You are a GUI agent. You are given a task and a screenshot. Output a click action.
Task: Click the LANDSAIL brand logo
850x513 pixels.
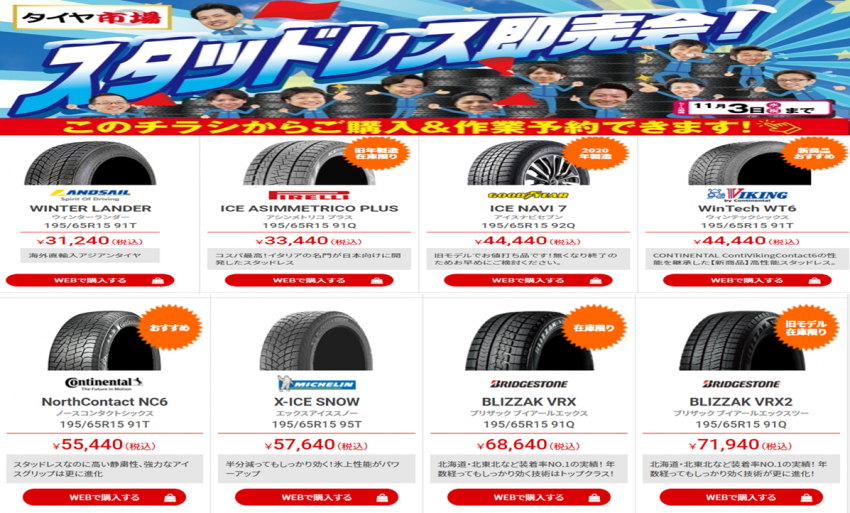tap(90, 195)
